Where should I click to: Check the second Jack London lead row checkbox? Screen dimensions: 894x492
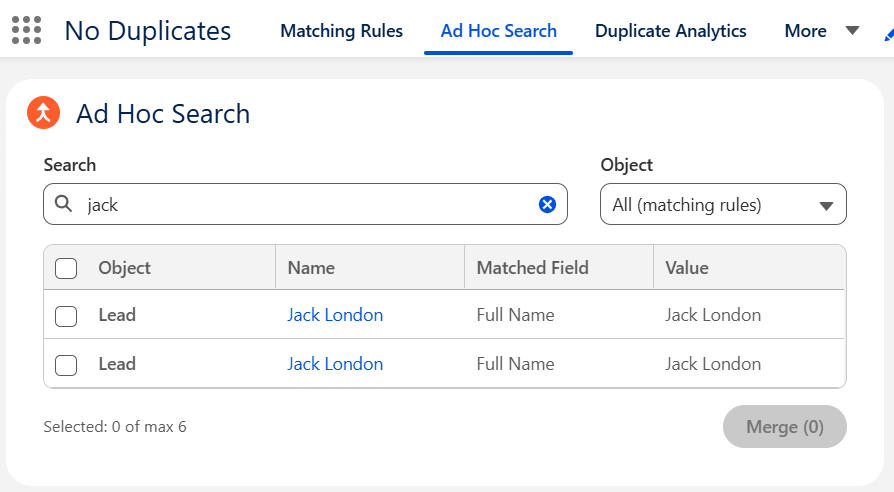[x=66, y=365]
